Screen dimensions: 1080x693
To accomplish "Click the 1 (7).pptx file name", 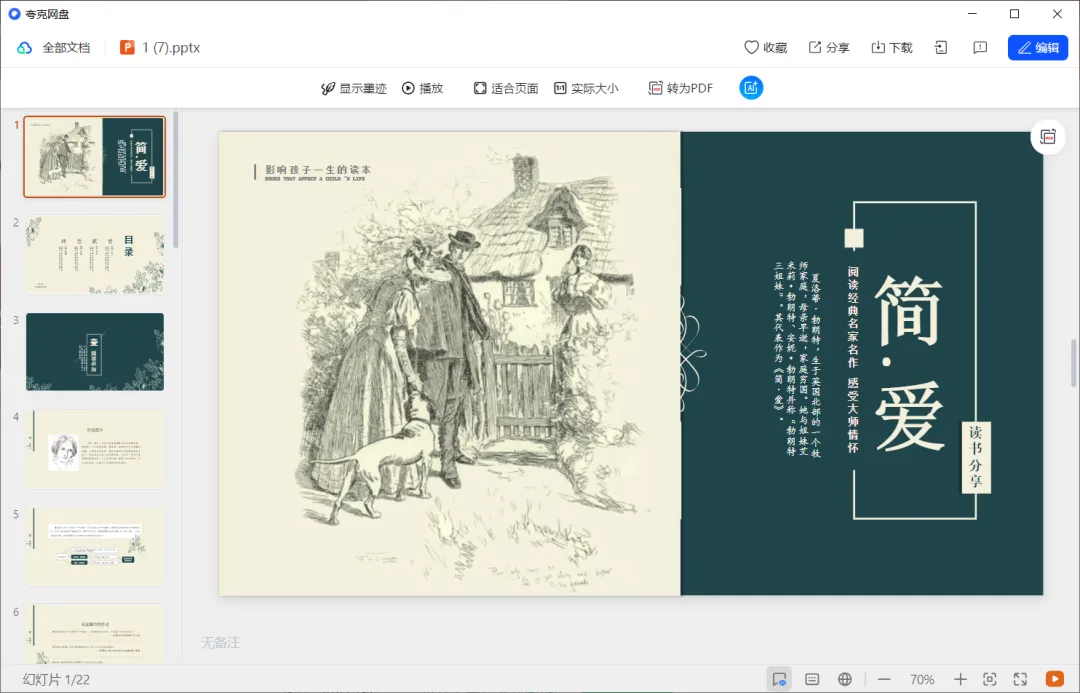I will (x=171, y=48).
